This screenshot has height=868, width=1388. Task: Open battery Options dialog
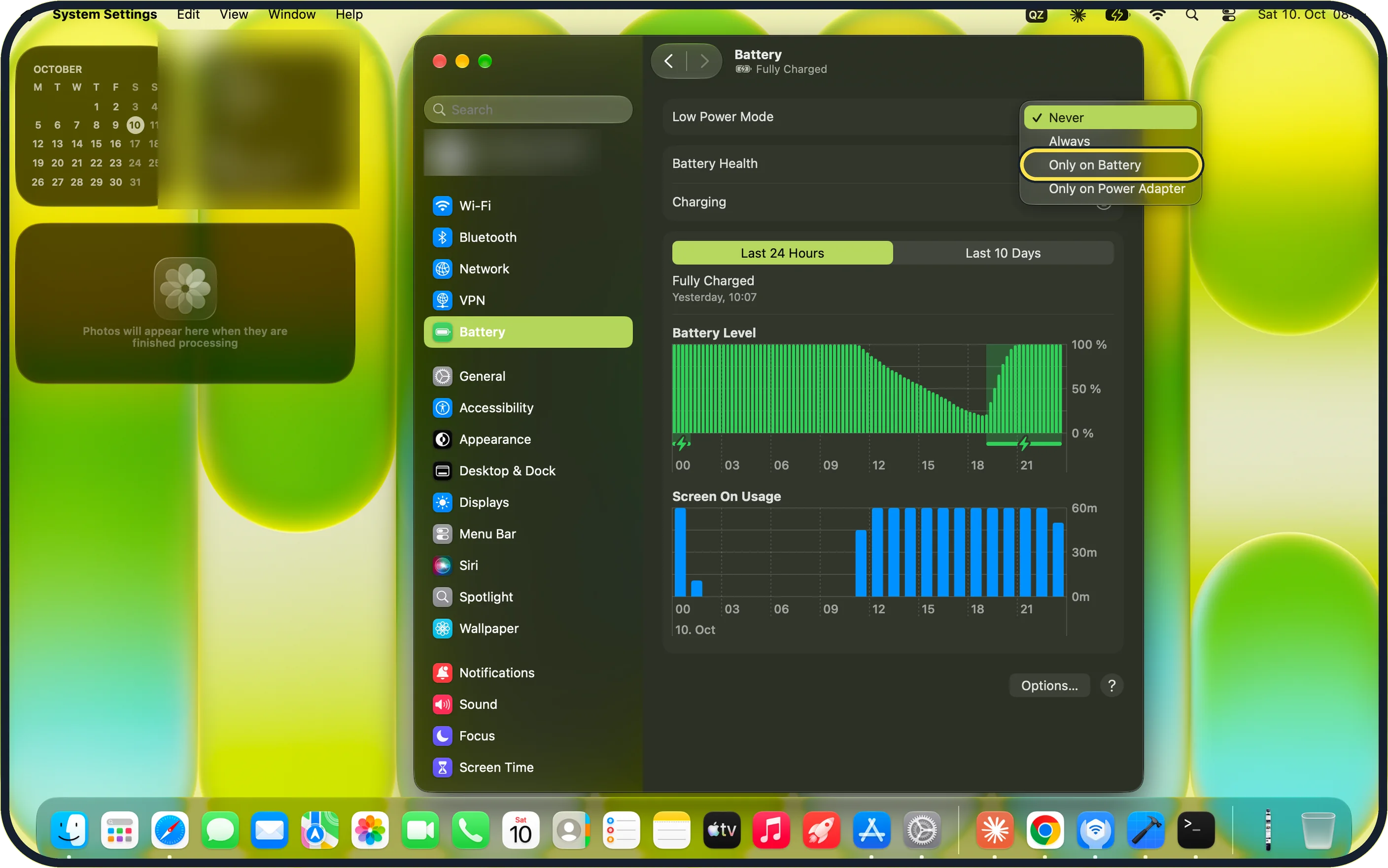click(1049, 685)
